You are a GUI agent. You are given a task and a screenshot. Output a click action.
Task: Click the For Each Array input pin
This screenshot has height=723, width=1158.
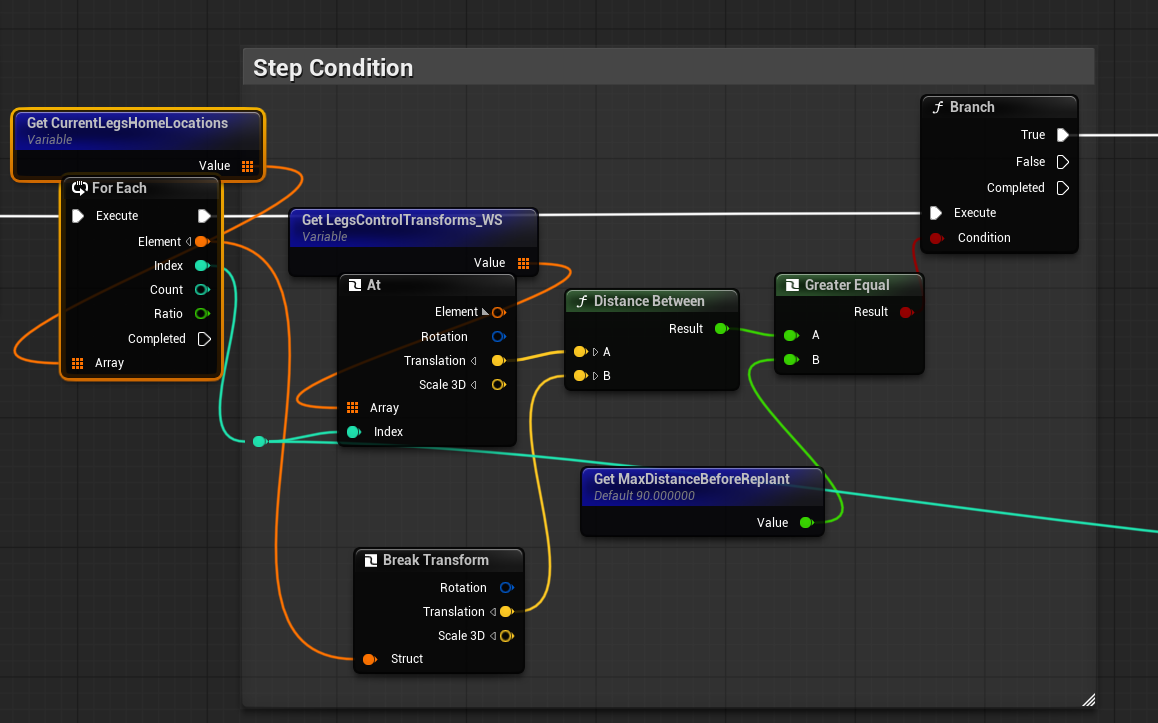coord(78,363)
